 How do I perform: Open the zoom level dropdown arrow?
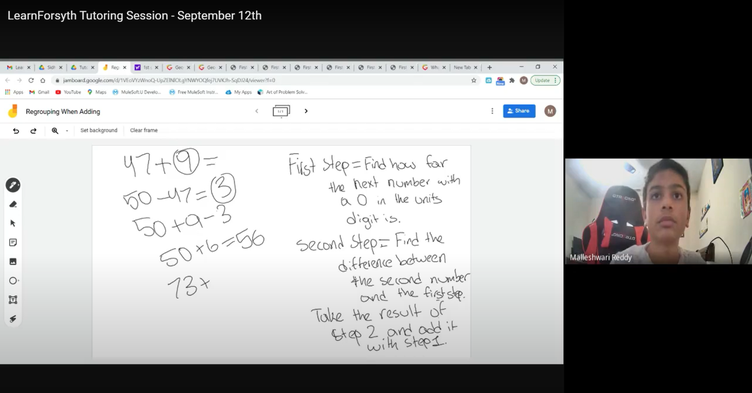point(67,131)
